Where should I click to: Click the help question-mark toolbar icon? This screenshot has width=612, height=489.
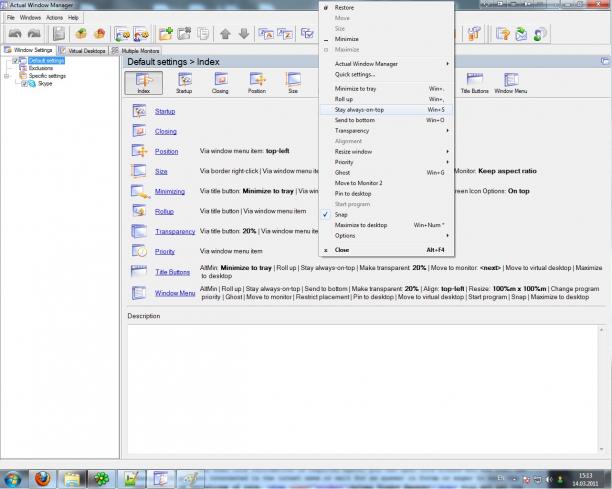tap(503, 34)
